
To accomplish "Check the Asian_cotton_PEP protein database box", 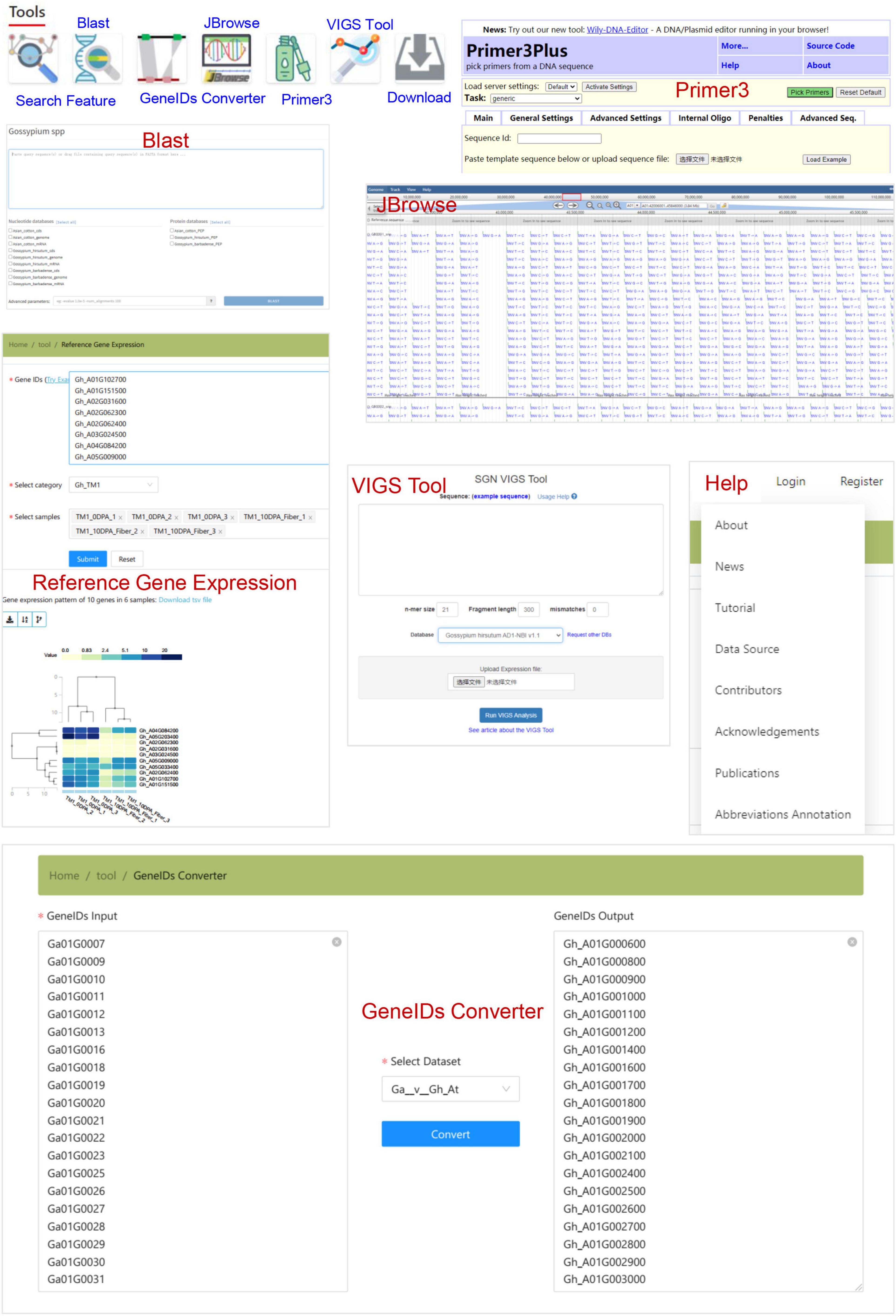I will (x=172, y=230).
